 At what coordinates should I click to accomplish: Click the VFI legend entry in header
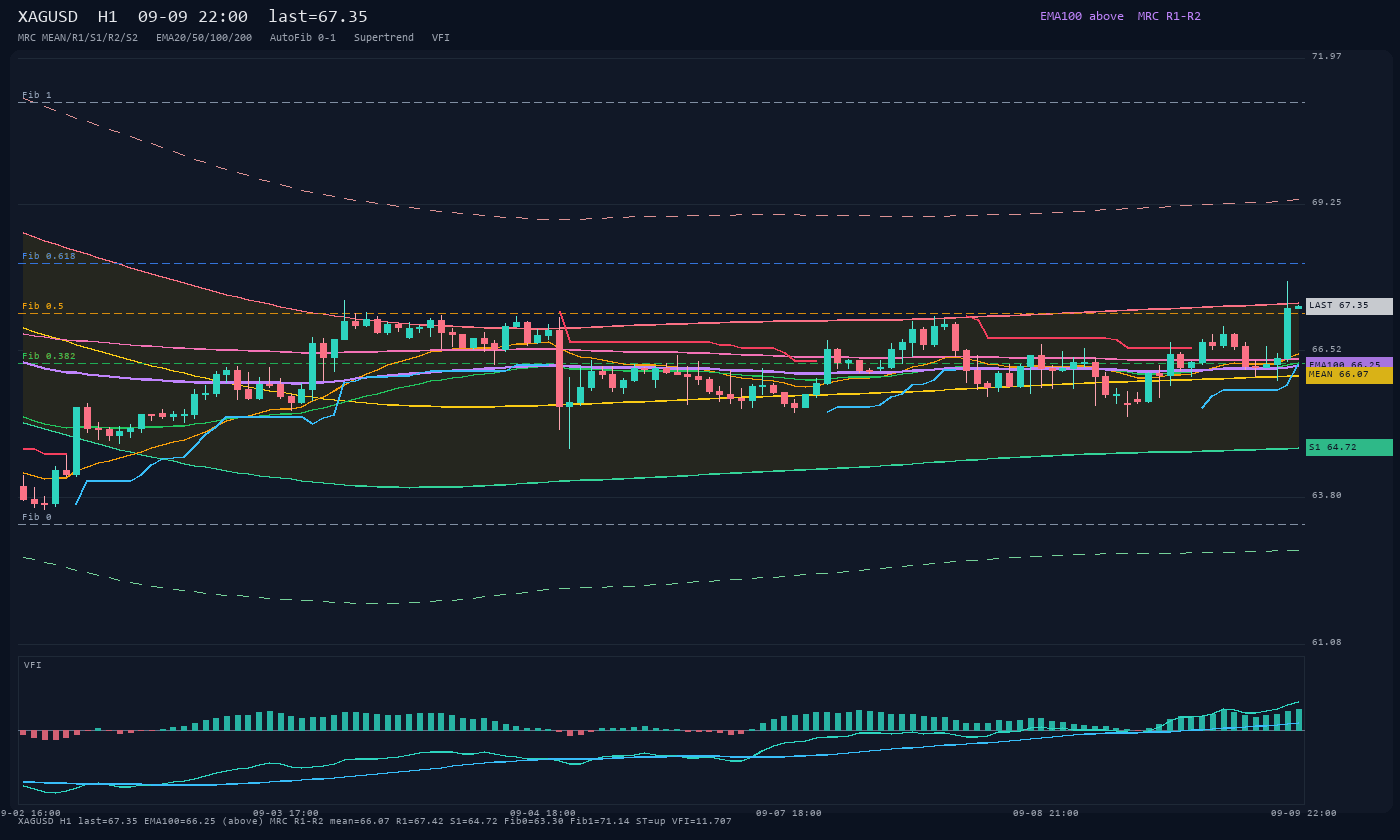point(441,38)
